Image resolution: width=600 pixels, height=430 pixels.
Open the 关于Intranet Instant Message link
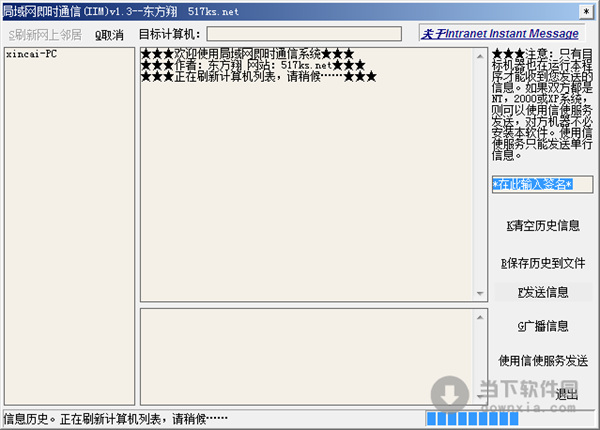[500, 34]
